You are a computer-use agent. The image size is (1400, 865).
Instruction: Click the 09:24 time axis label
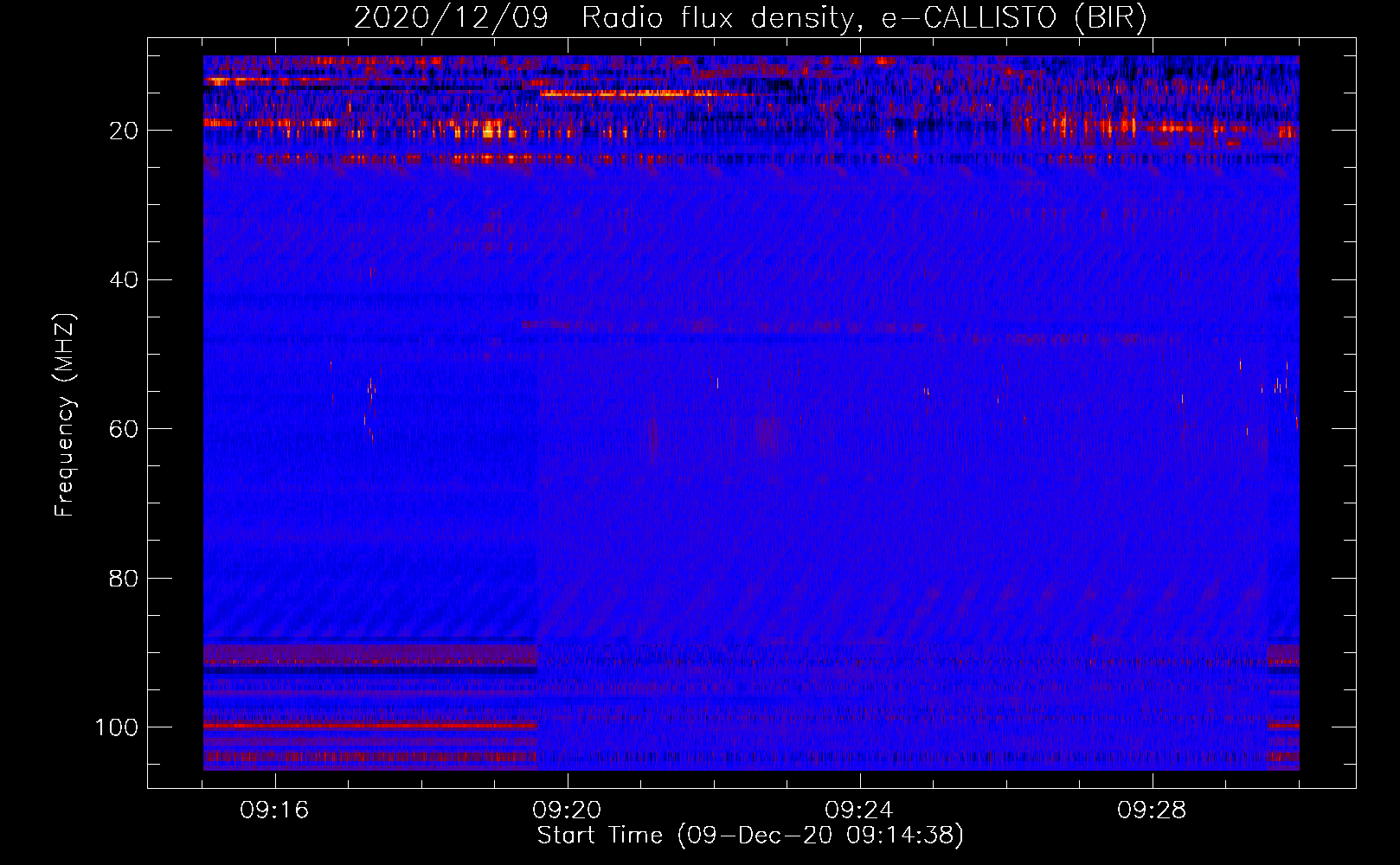pyautogui.click(x=859, y=811)
